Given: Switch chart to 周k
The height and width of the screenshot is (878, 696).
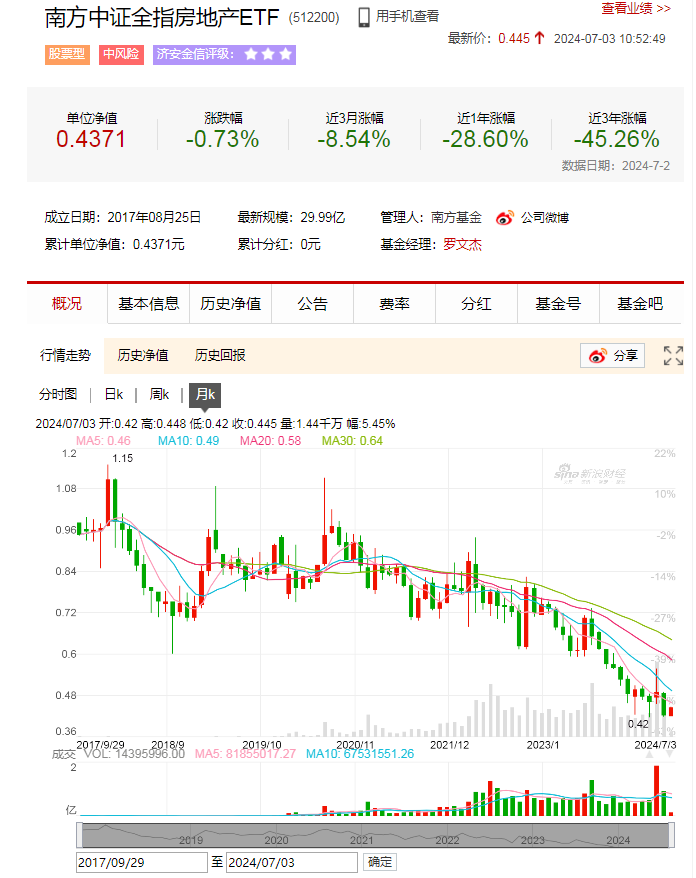Looking at the screenshot, I should 159,394.
